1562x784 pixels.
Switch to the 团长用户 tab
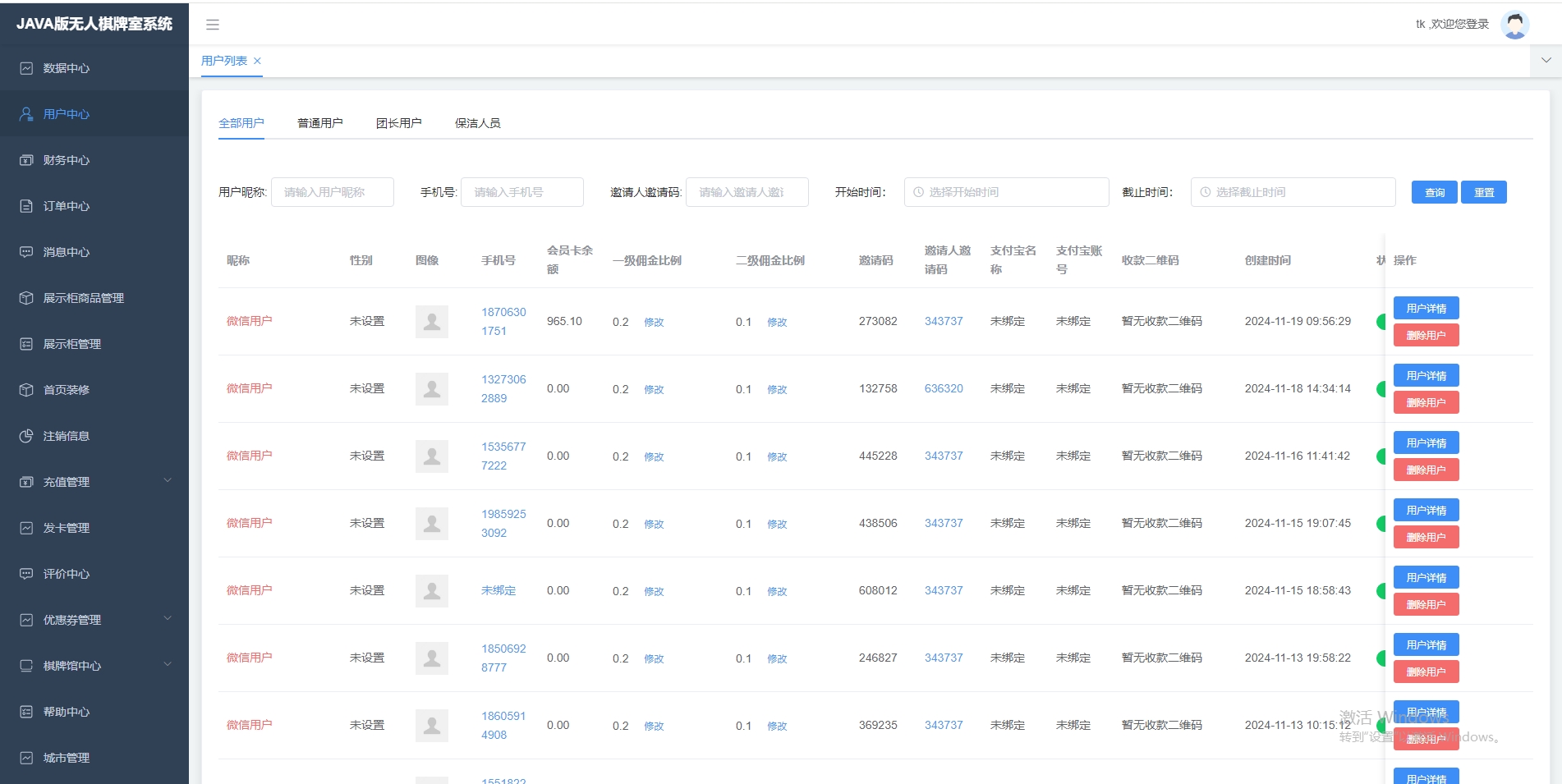tap(399, 123)
